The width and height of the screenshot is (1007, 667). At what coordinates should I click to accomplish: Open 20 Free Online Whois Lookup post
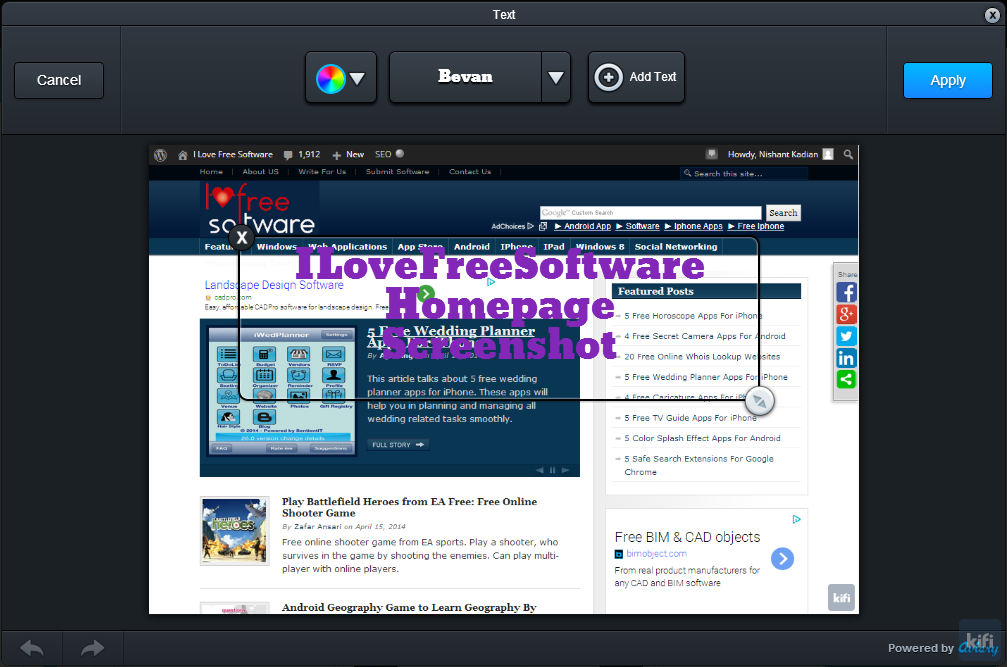(702, 356)
